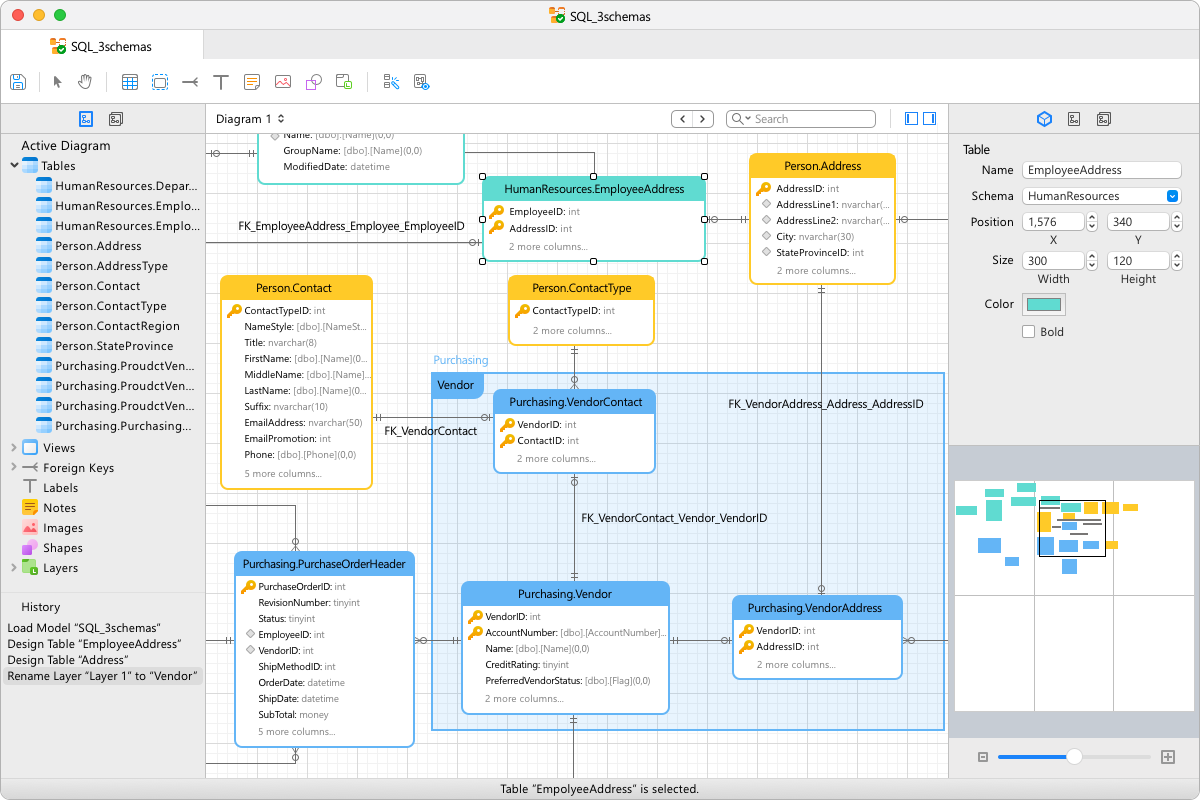This screenshot has height=800, width=1200.
Task: Toggle the right panel visibility icon
Action: point(929,118)
